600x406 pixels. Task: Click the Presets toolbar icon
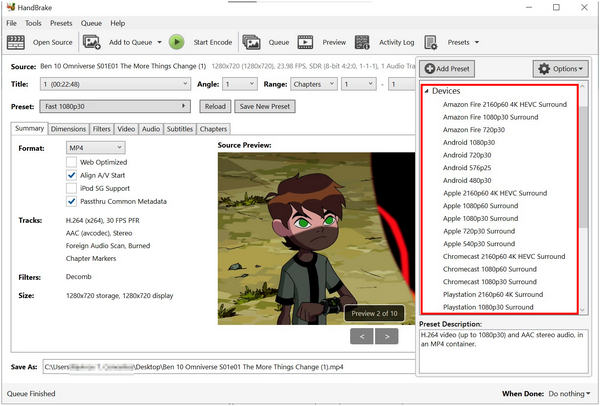(x=432, y=42)
